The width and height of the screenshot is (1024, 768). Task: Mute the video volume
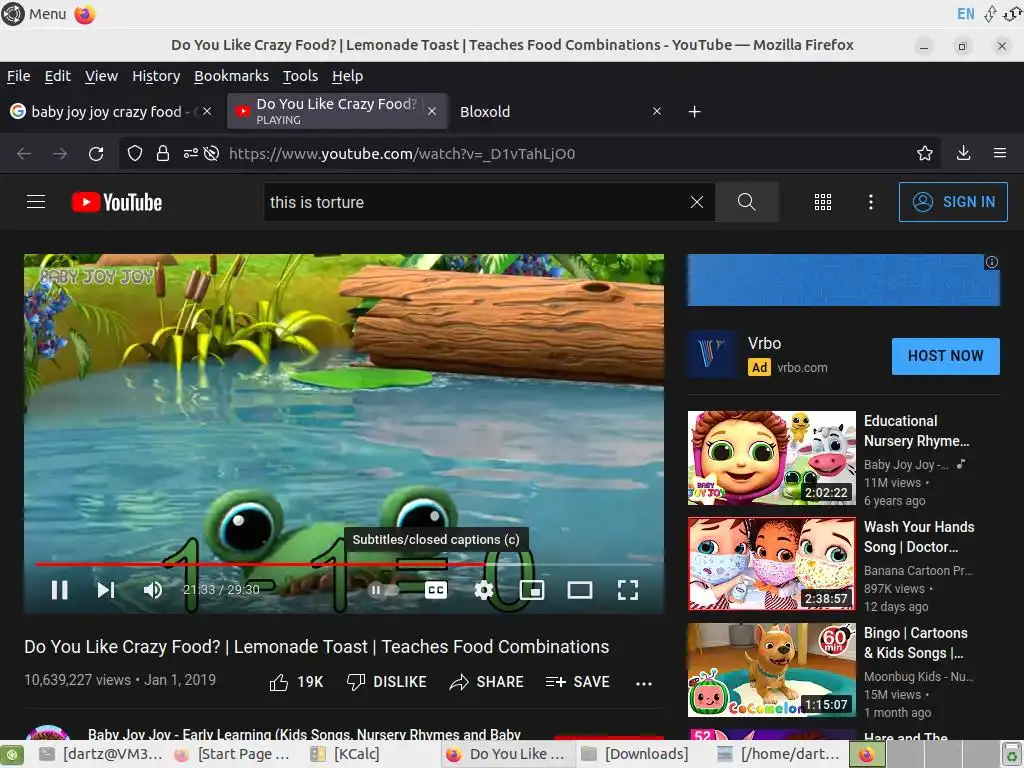click(153, 590)
